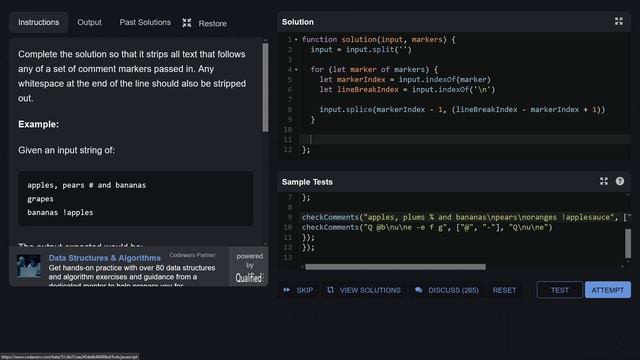
Task: Expand the Sample Tests editor to fullscreen
Action: click(x=604, y=181)
